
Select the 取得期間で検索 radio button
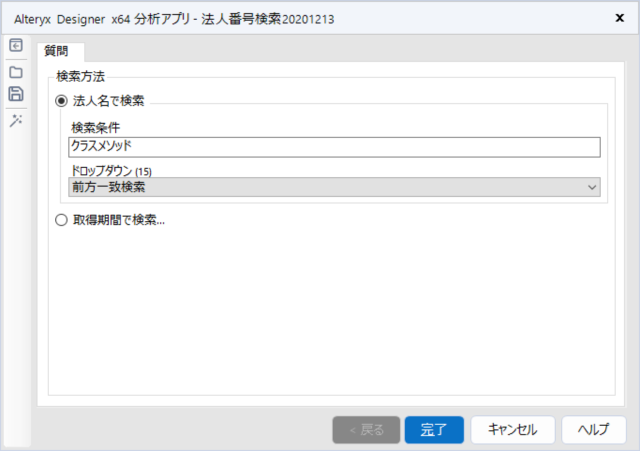pyautogui.click(x=61, y=220)
